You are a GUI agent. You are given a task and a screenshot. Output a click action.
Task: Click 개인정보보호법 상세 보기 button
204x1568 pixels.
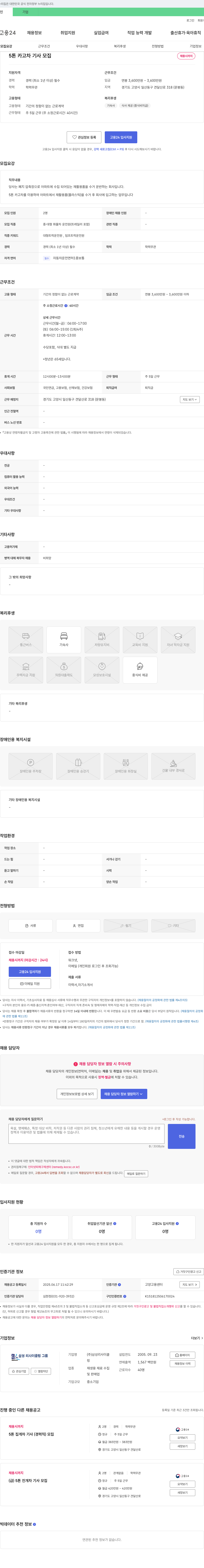click(x=77, y=1094)
